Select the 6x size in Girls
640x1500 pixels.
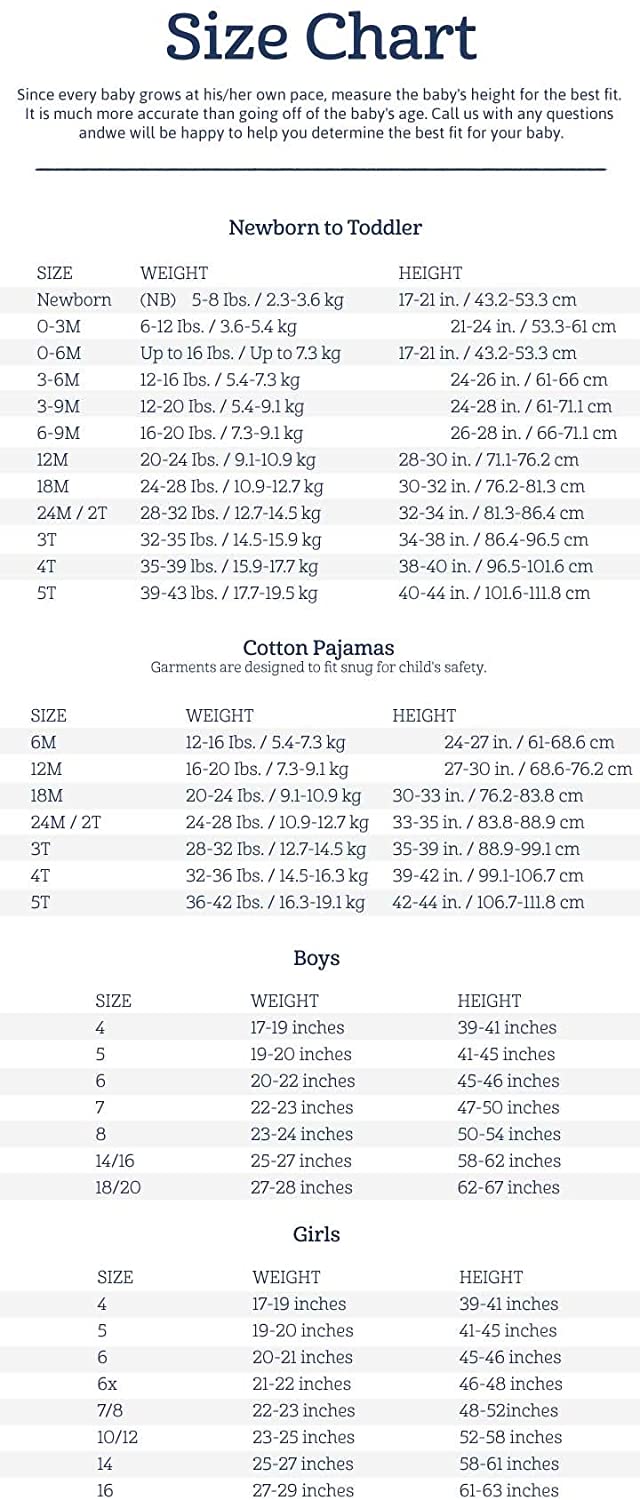pyautogui.click(x=107, y=1384)
